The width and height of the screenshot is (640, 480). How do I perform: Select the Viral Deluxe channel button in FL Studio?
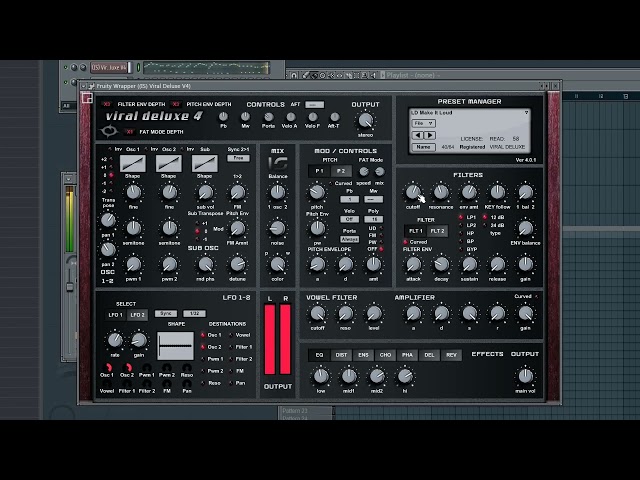click(109, 67)
